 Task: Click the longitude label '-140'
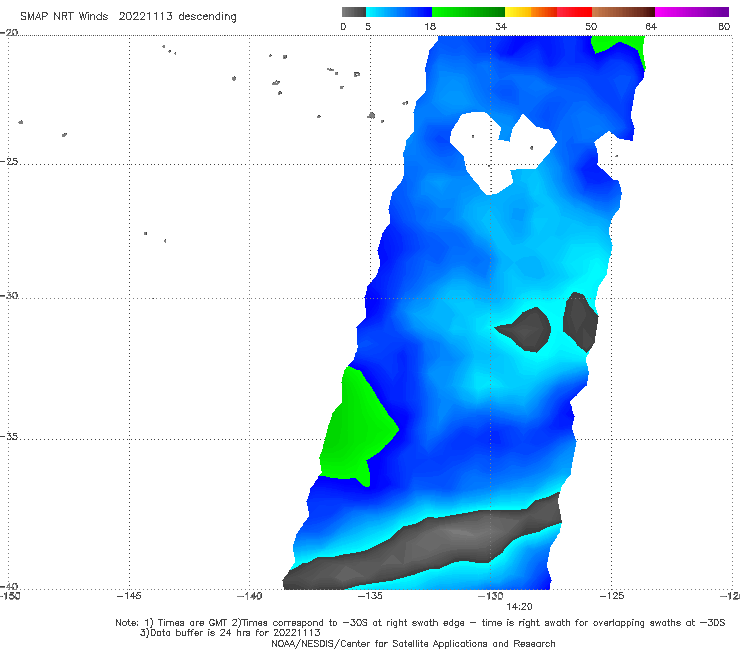click(x=249, y=596)
